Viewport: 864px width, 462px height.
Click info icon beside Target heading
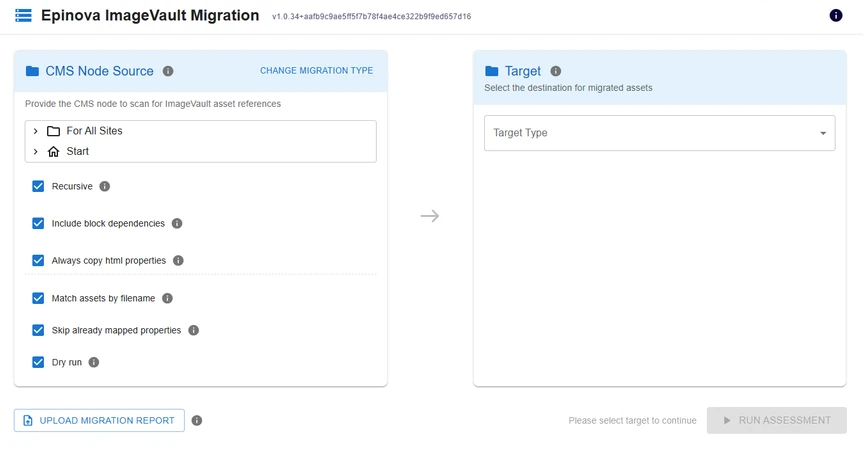click(555, 71)
